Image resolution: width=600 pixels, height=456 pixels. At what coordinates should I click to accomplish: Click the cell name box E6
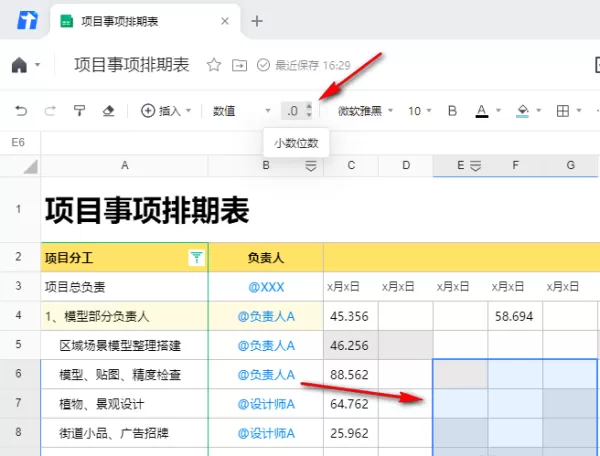tap(18, 143)
